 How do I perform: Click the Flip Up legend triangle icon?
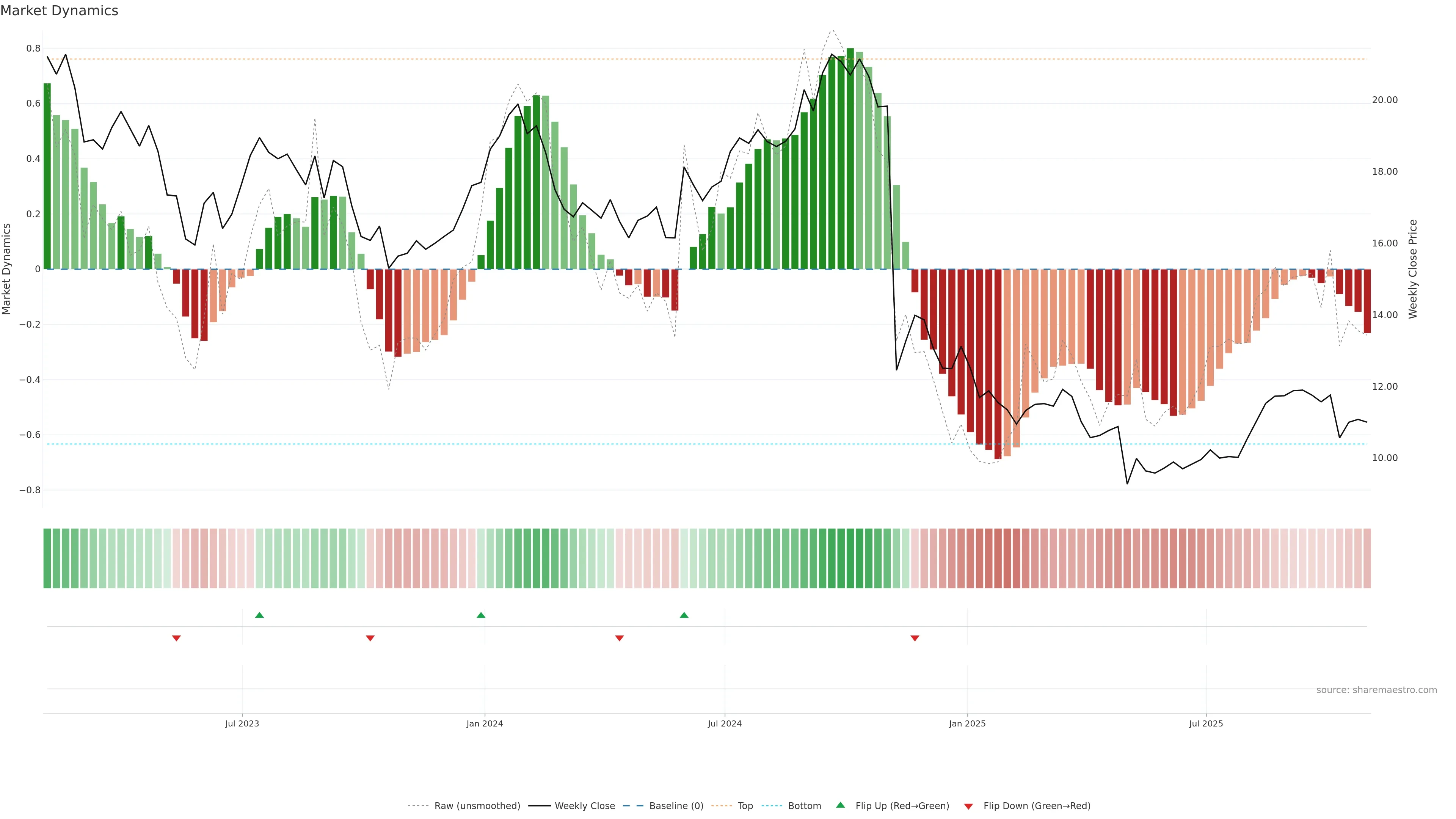[x=840, y=805]
